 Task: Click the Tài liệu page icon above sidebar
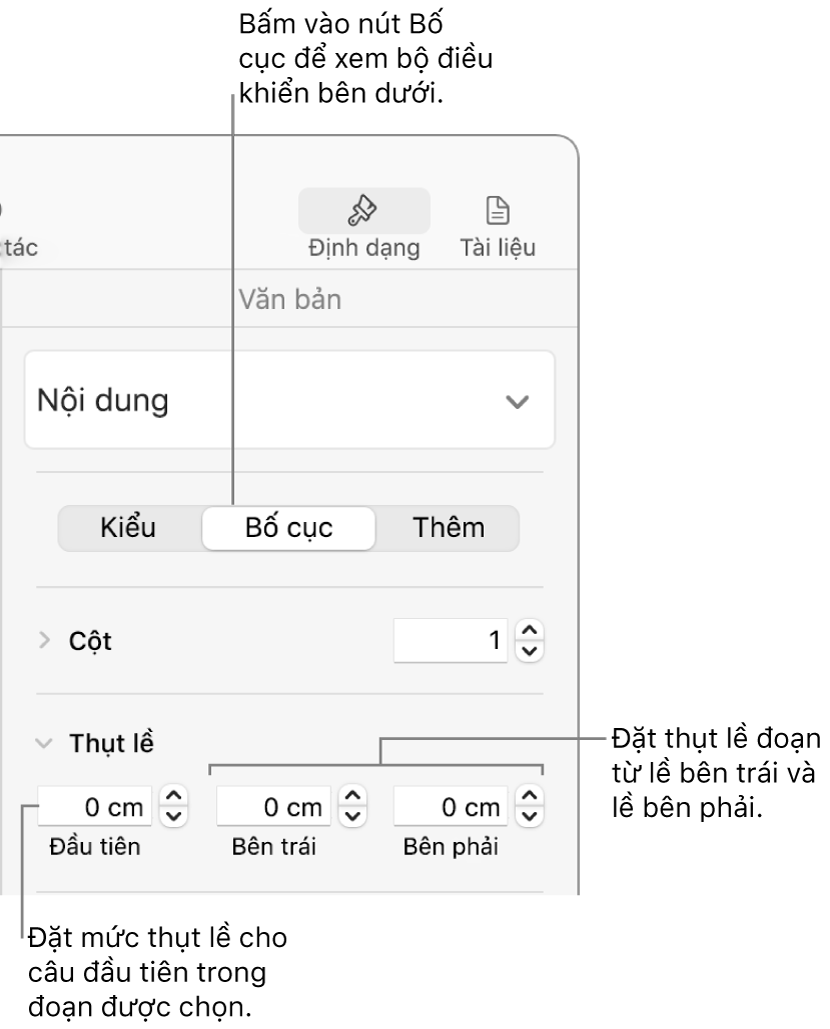[x=497, y=210]
